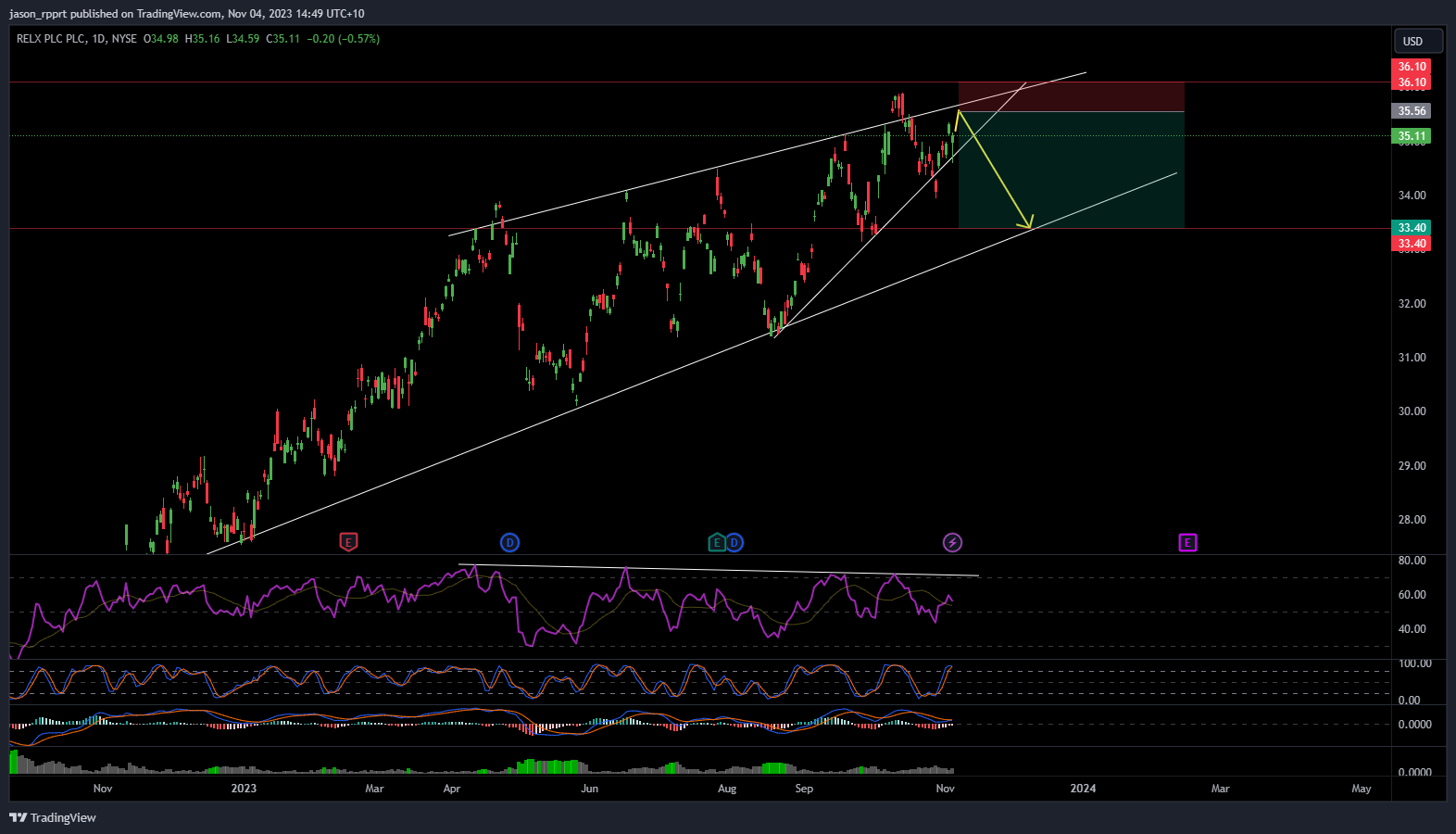Viewport: 1456px width, 834px height.
Task: Select the green profit zone of short position
Action: [1071, 170]
